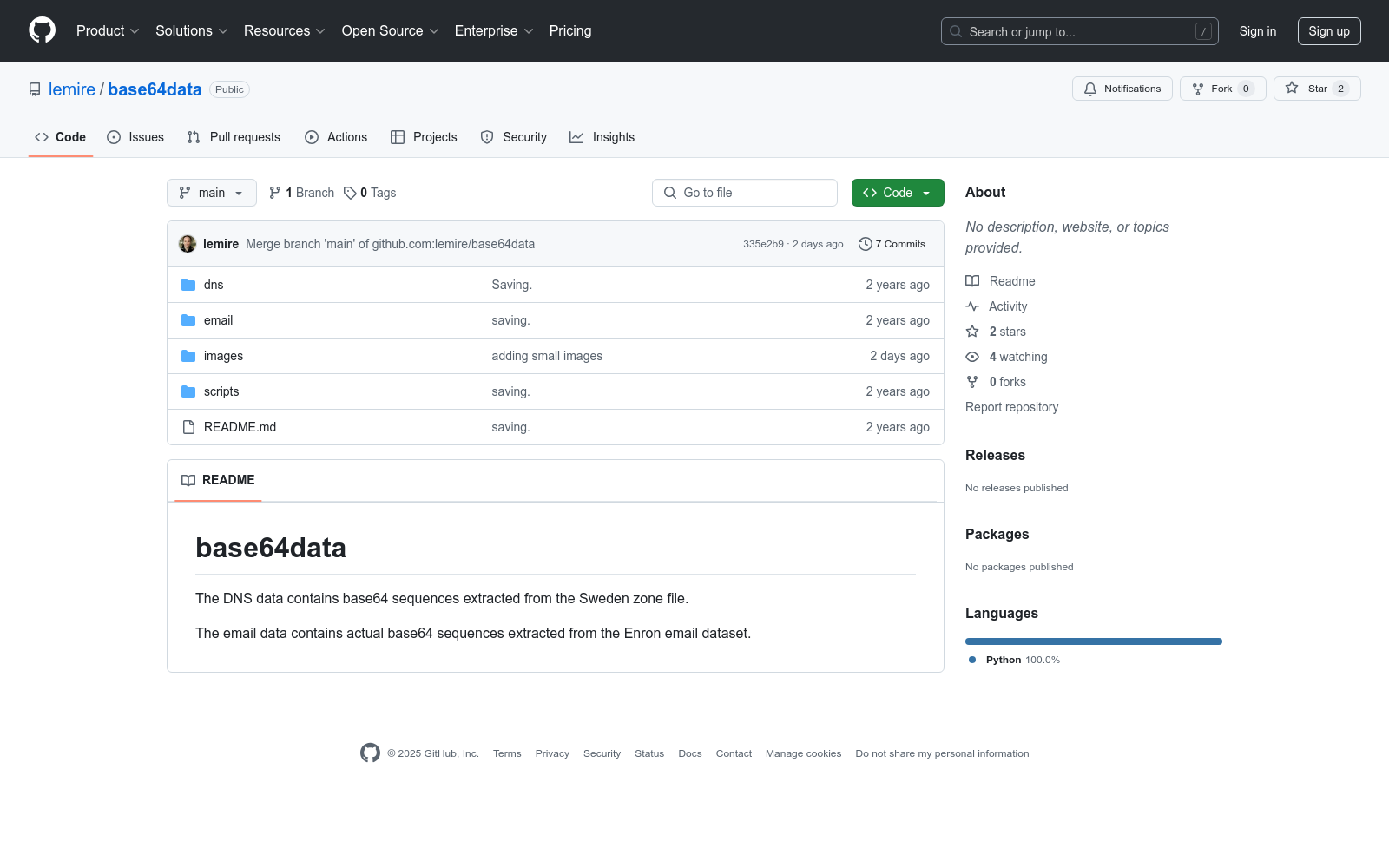This screenshot has width=1389, height=868.
Task: Open the Terms link in the footer
Action: tap(507, 753)
